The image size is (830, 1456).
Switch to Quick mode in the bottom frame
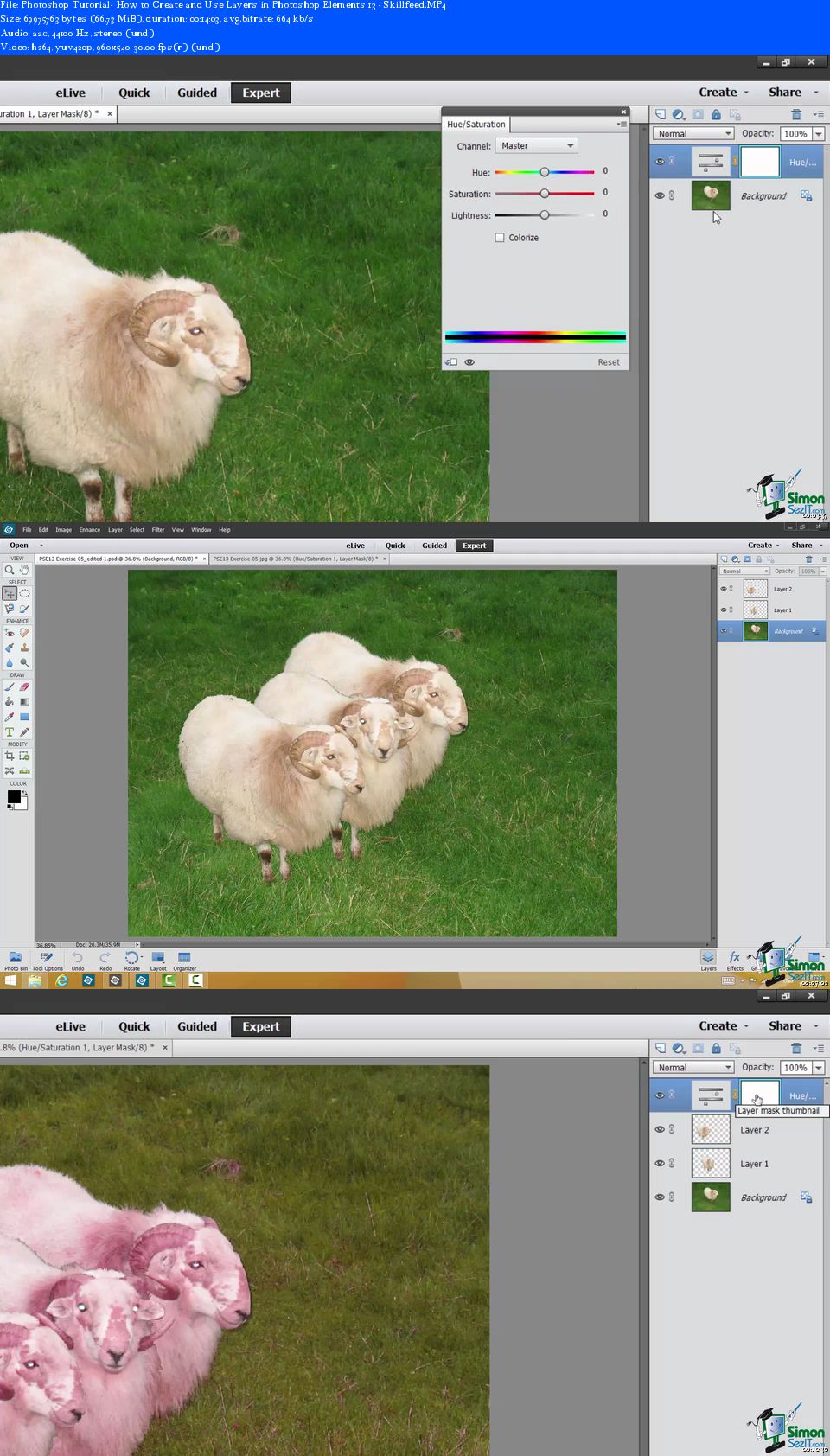pyautogui.click(x=134, y=1026)
